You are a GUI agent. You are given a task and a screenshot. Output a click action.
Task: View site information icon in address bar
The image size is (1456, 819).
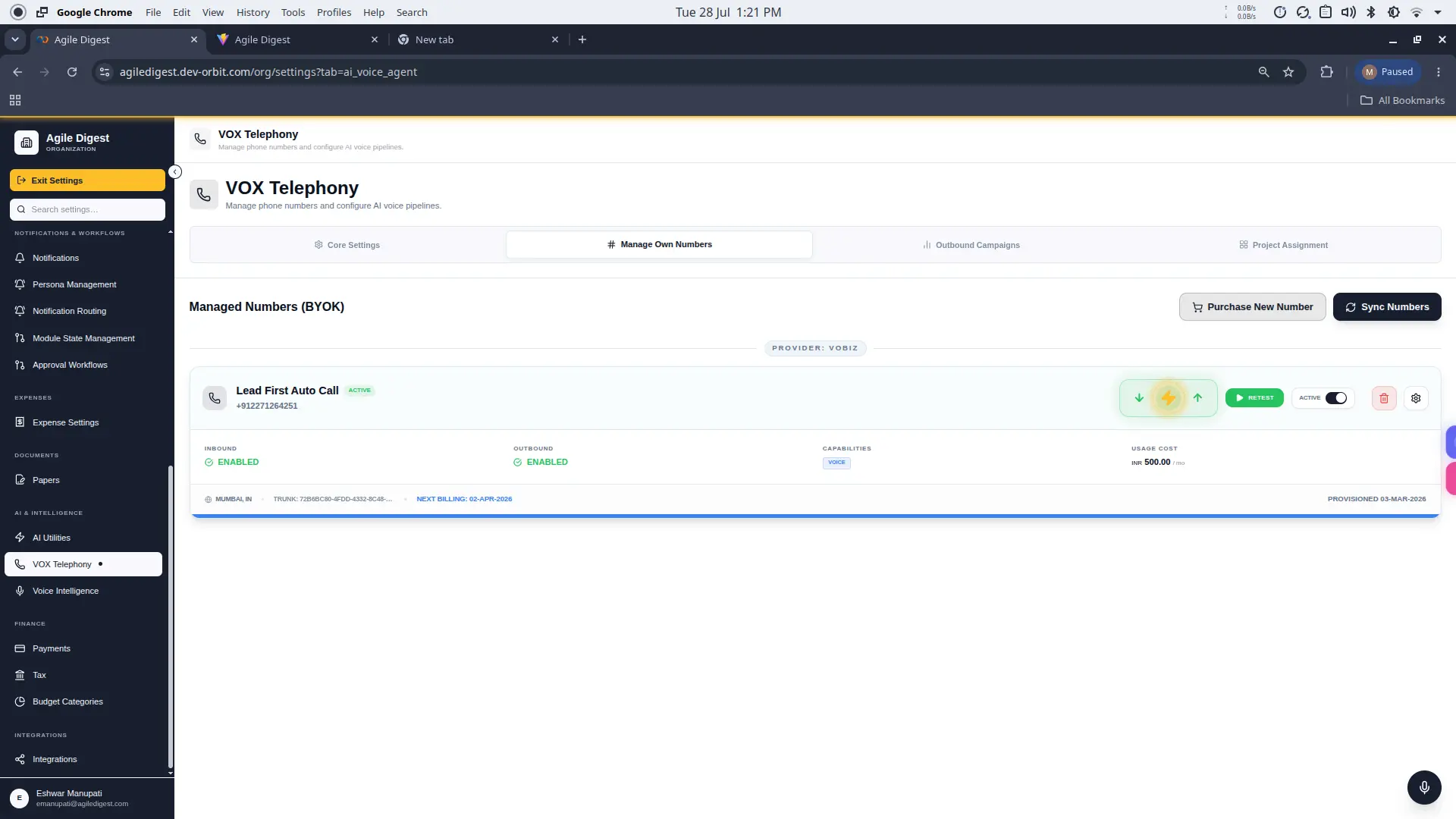point(105,72)
